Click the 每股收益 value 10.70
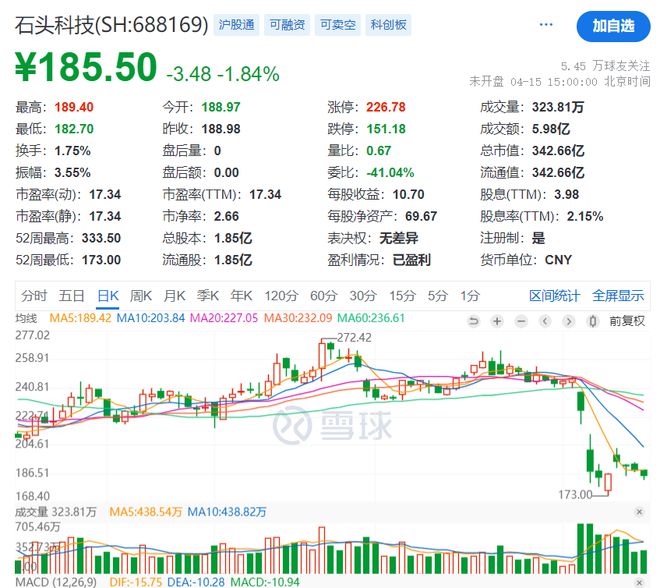Screen dimensions: 660x588 coord(408,194)
